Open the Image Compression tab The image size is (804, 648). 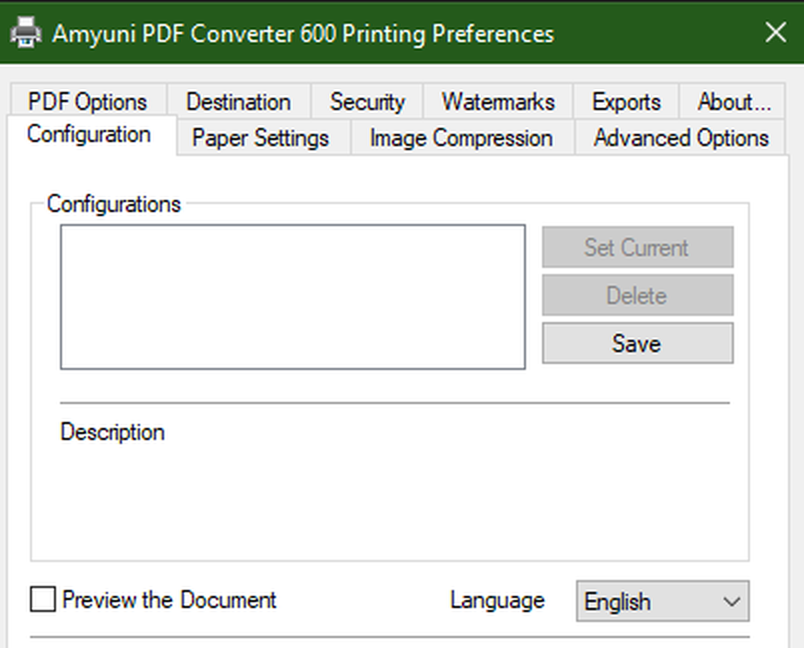[461, 138]
